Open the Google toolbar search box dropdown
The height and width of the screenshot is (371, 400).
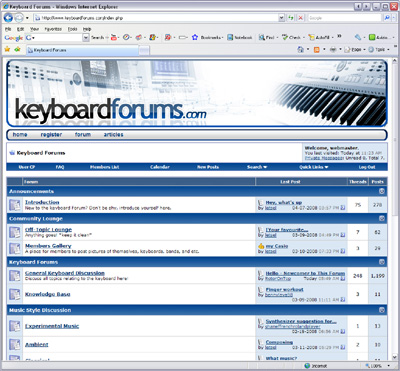tap(86, 37)
